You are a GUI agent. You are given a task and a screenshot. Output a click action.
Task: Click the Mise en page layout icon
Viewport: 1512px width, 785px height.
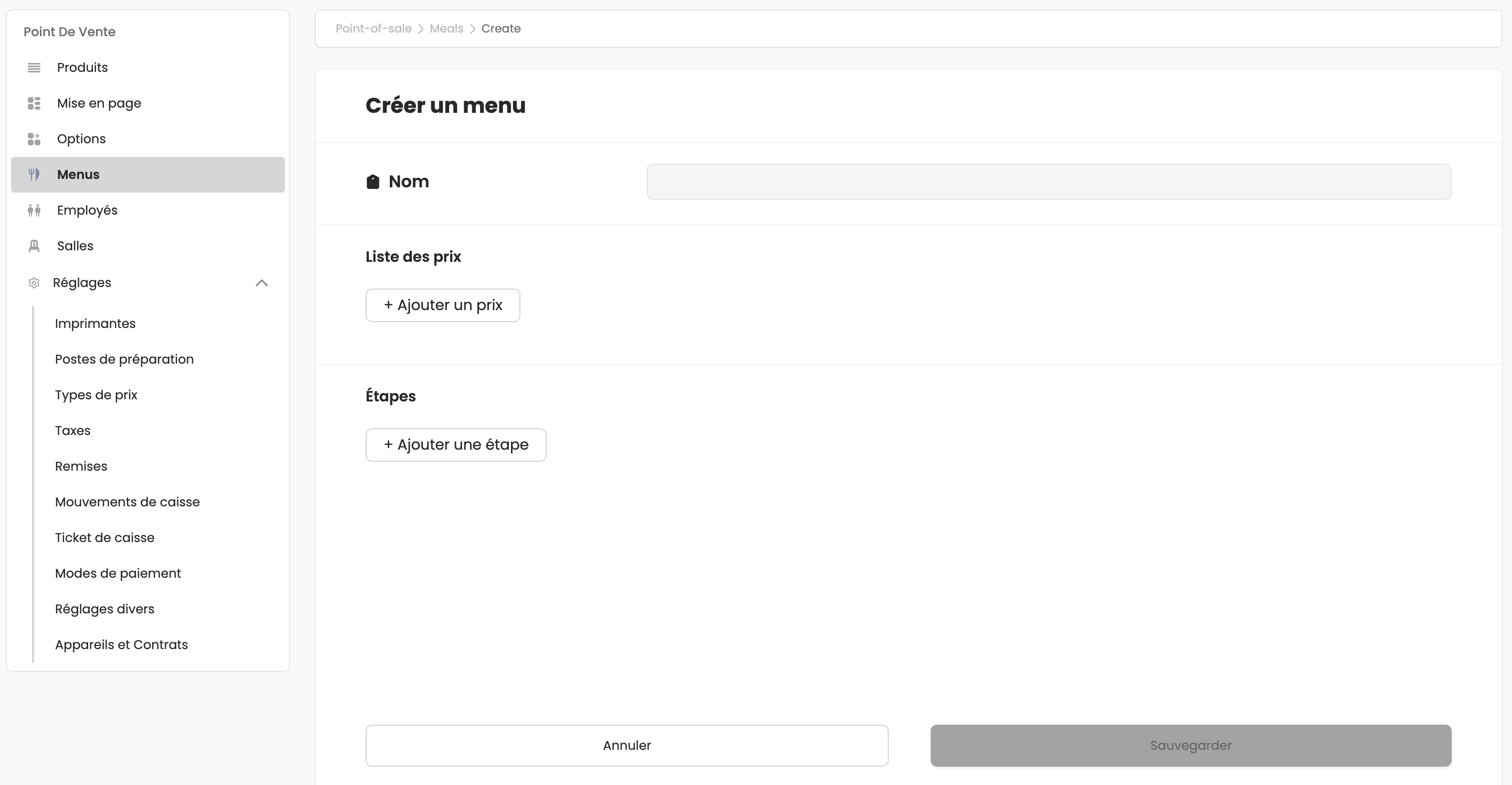point(34,103)
